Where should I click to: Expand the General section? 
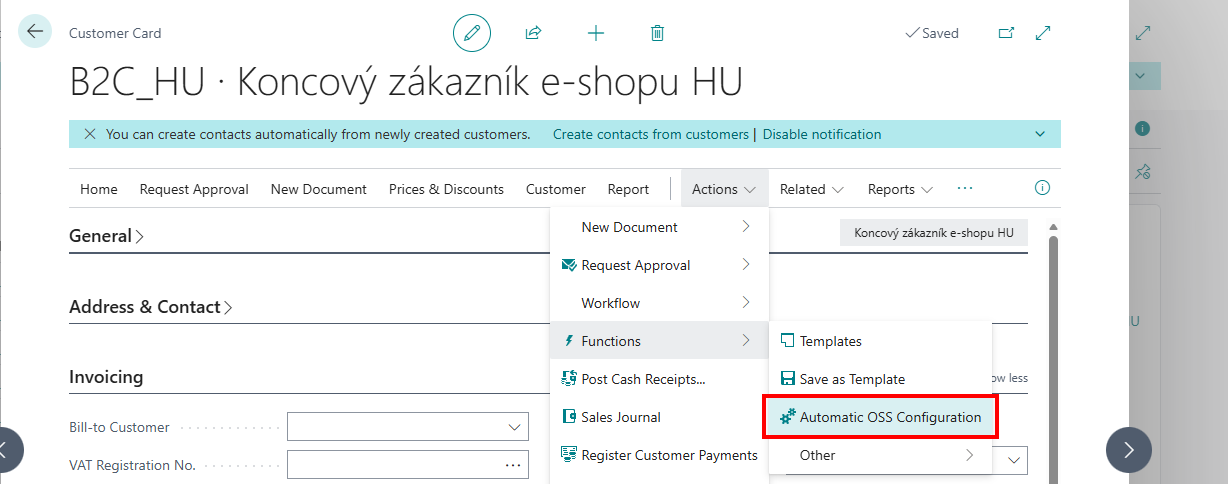[106, 236]
